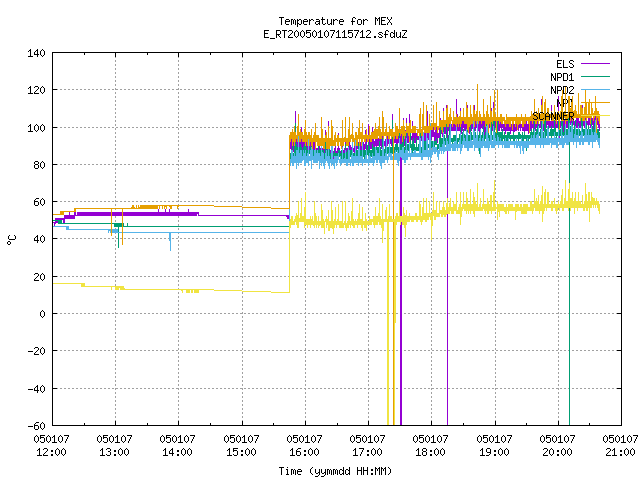Click the 19:00 x-axis tick label
640x480 pixels.
[x=494, y=452]
